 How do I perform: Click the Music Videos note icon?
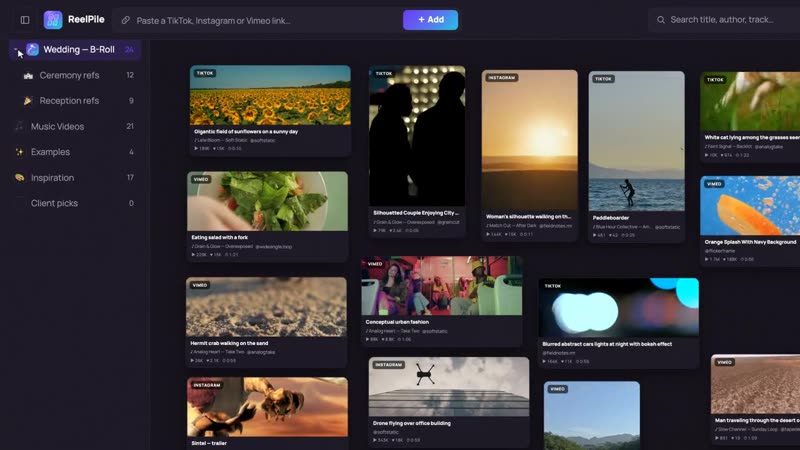19,126
